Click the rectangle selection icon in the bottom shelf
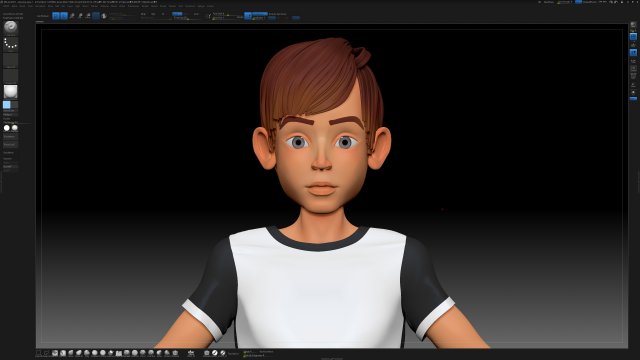640x360 pixels. (x=39, y=353)
